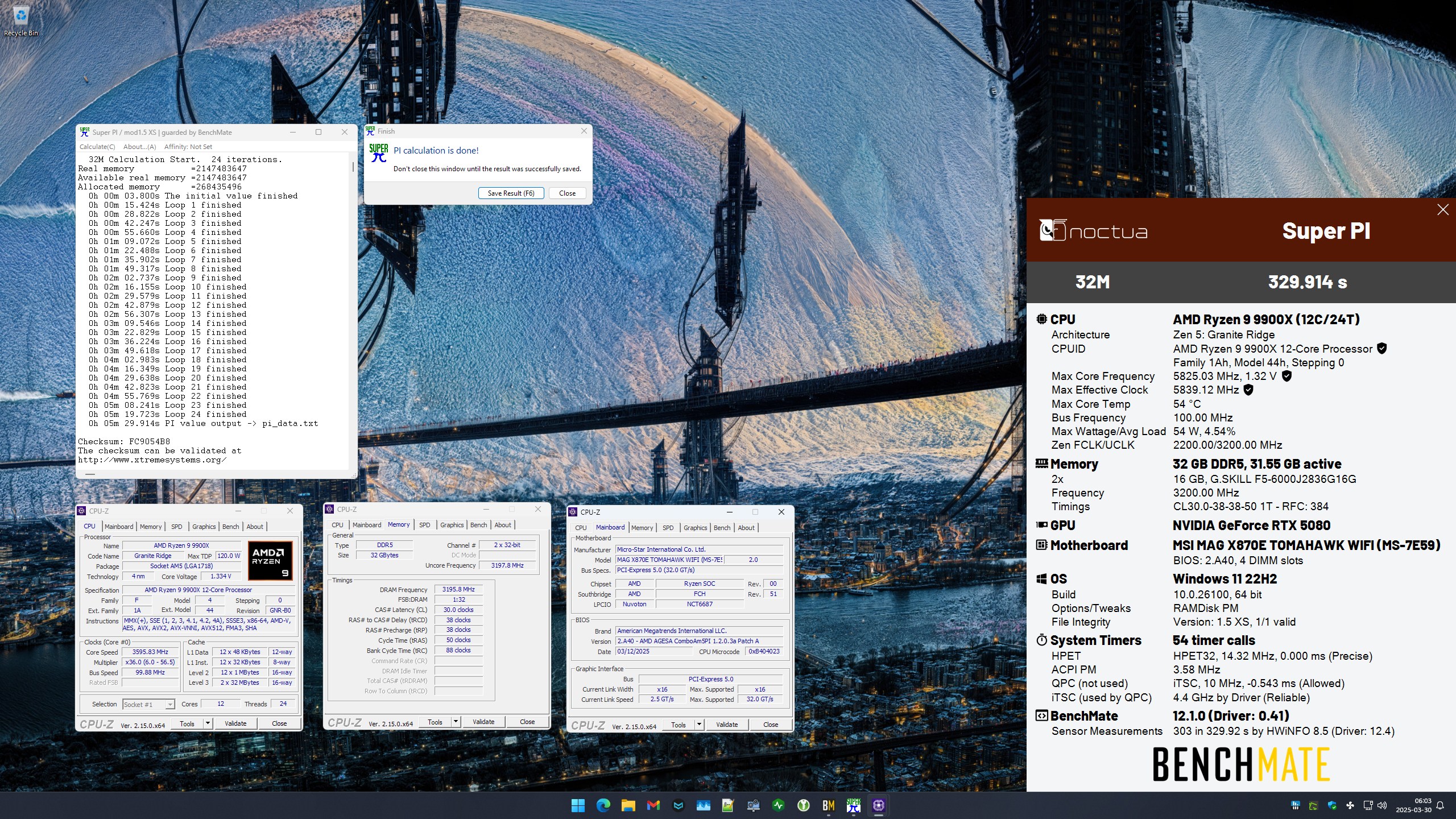Open the fan control tray icon
This screenshot has width=1456, height=819.
coord(1350,805)
